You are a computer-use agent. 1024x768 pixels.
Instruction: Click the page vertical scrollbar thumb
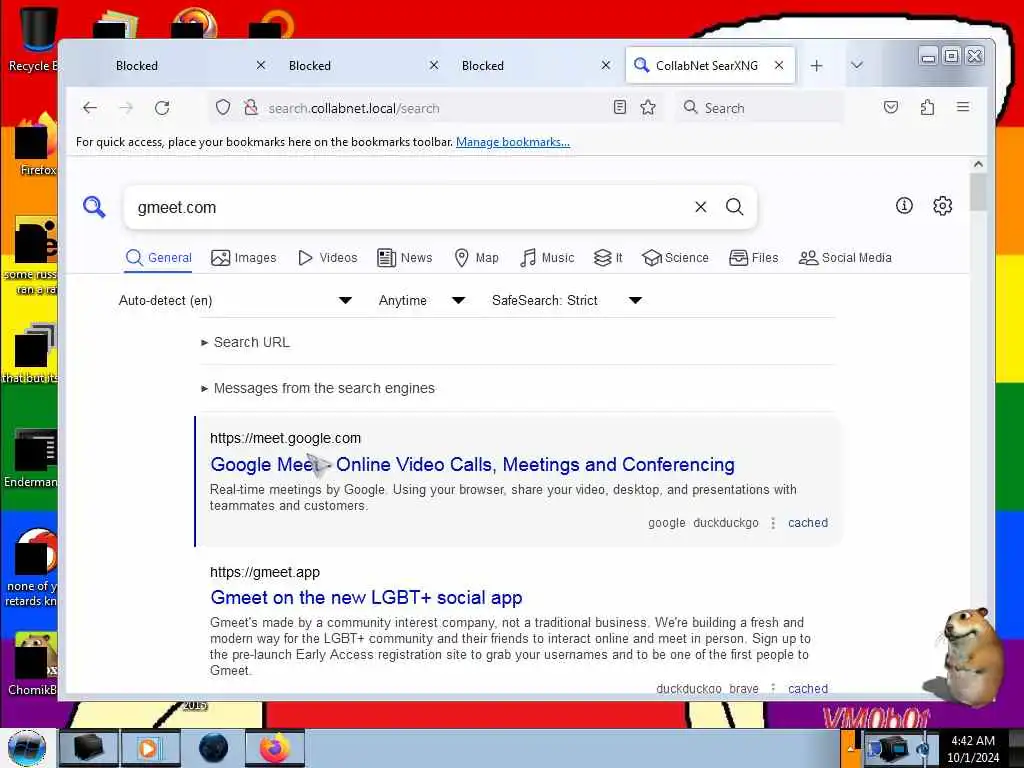click(x=978, y=191)
